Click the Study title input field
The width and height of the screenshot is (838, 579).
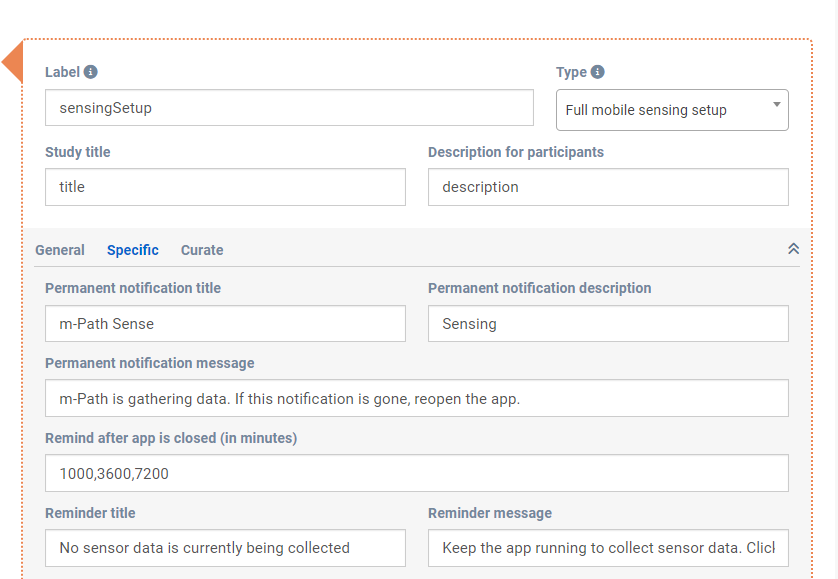(x=225, y=187)
